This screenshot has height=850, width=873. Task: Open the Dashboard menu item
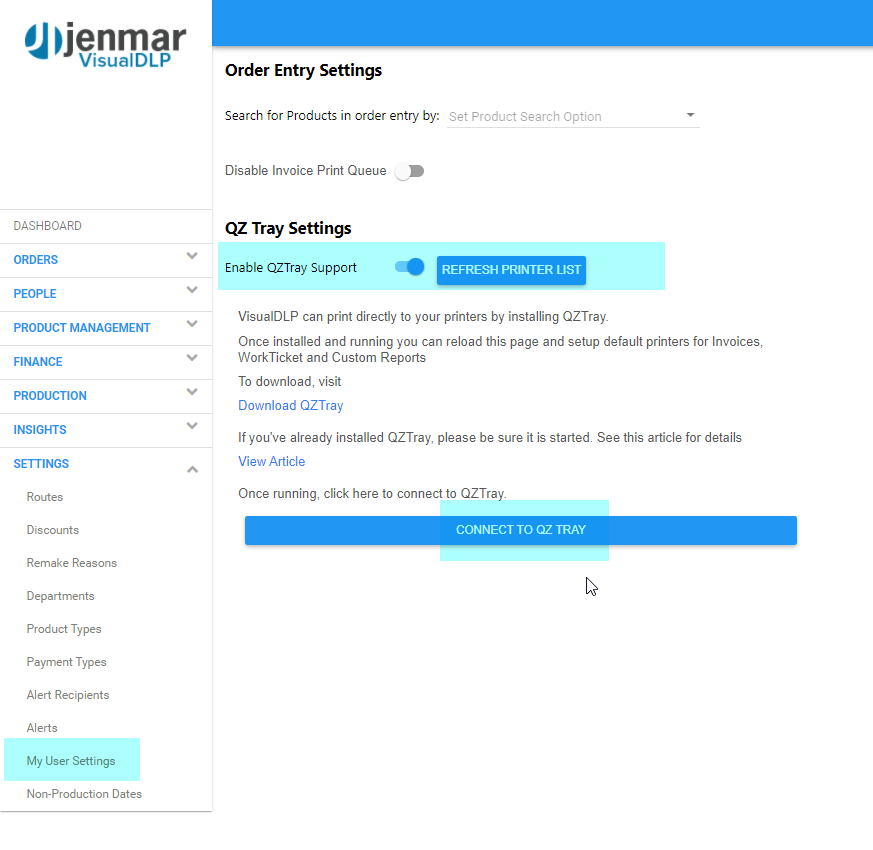47,226
